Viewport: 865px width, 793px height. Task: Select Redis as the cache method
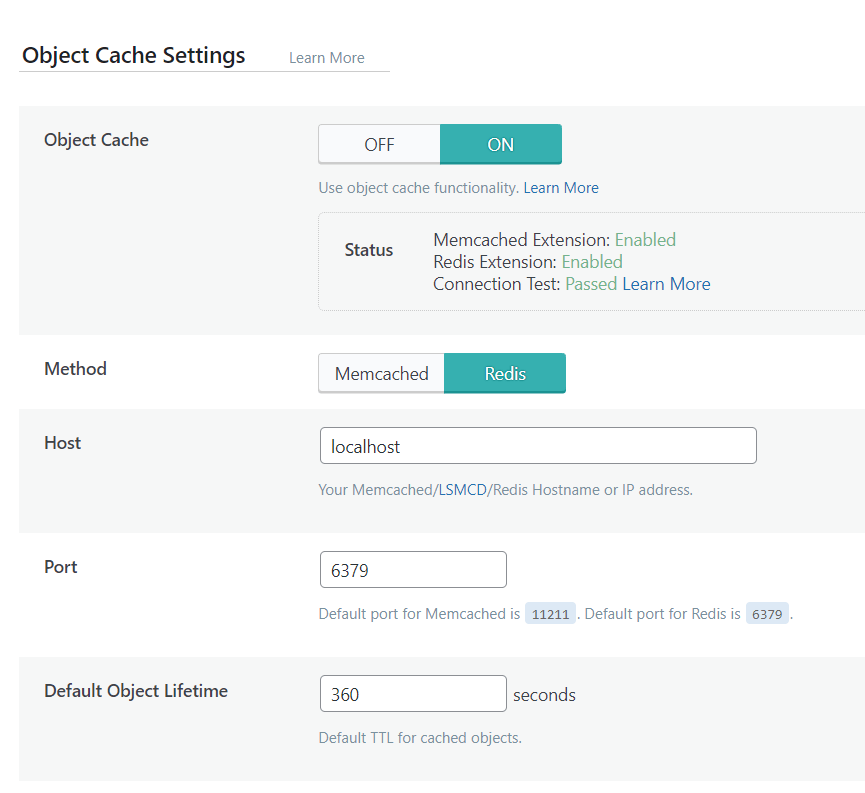pyautogui.click(x=504, y=373)
